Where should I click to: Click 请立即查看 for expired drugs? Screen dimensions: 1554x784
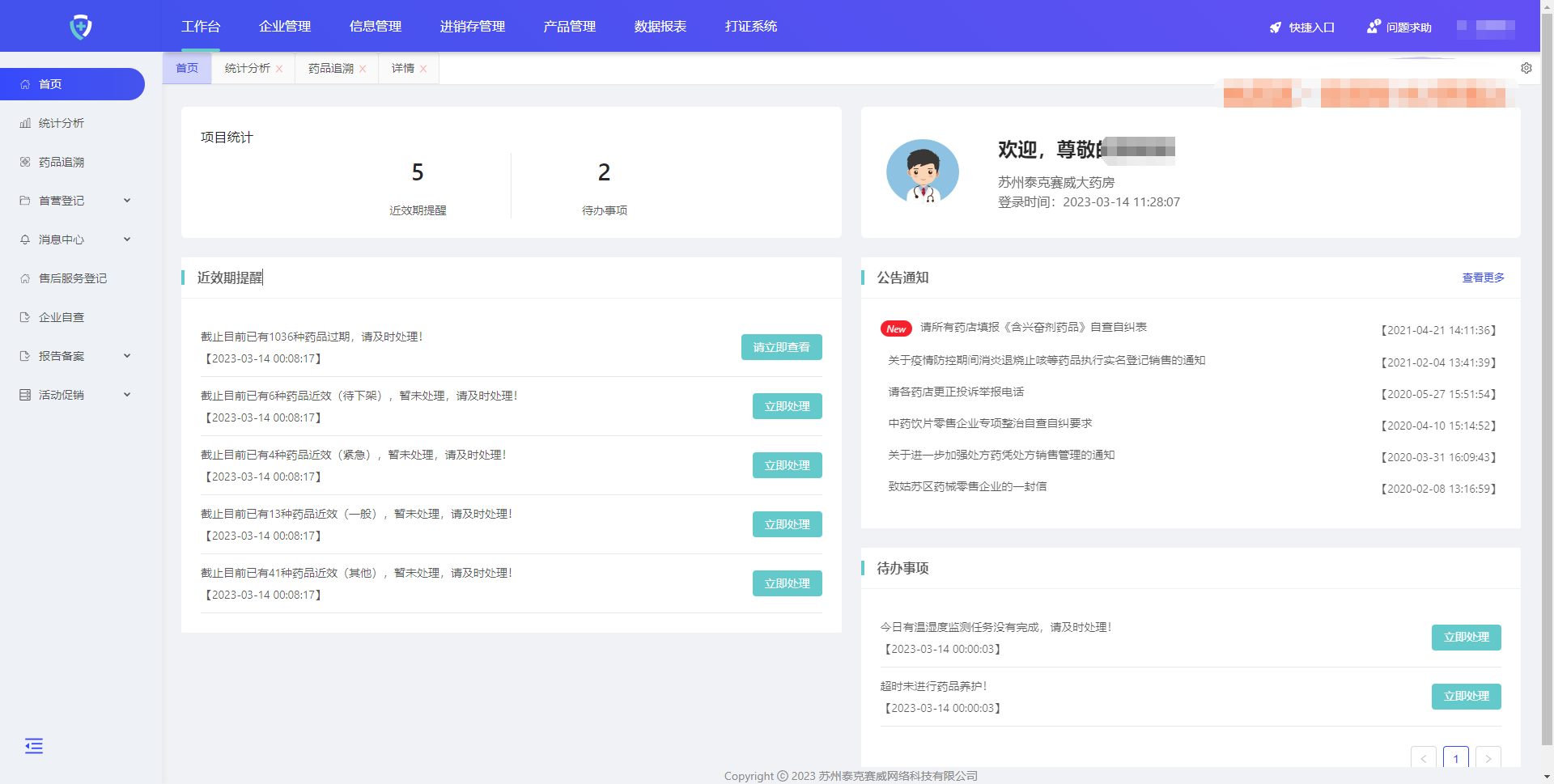(781, 347)
